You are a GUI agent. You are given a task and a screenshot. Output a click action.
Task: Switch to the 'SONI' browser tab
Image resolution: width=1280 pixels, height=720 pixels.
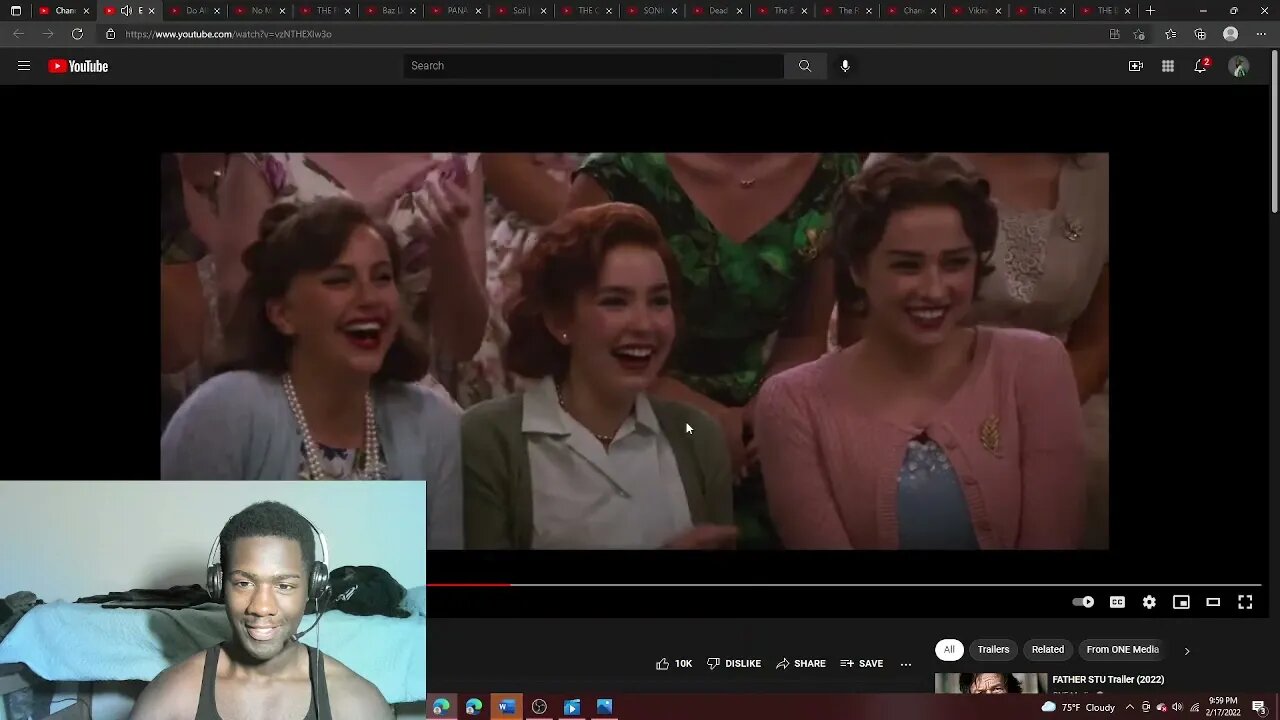(x=653, y=11)
